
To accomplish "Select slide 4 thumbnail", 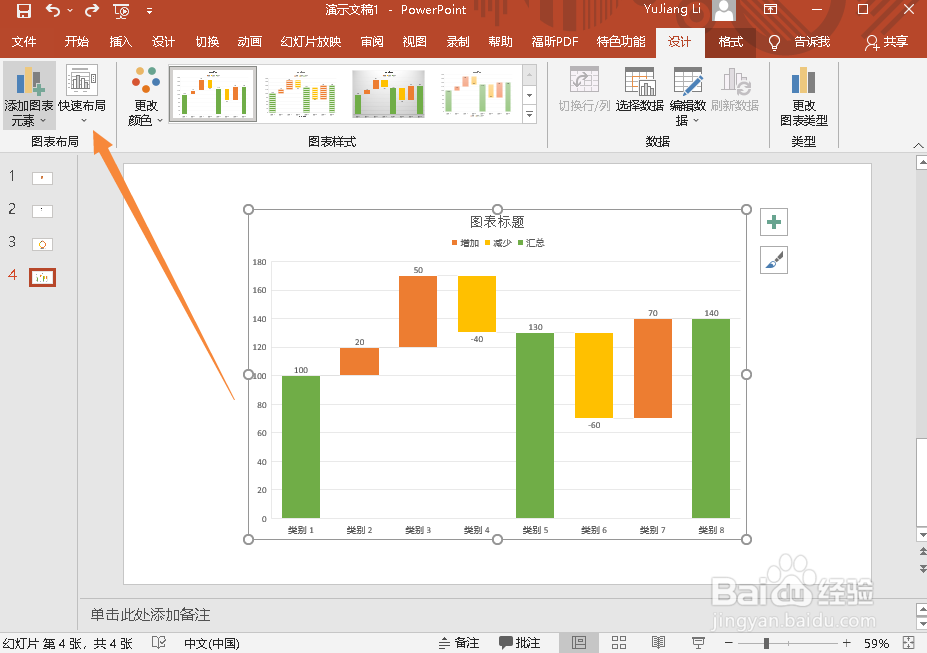I will (x=42, y=277).
